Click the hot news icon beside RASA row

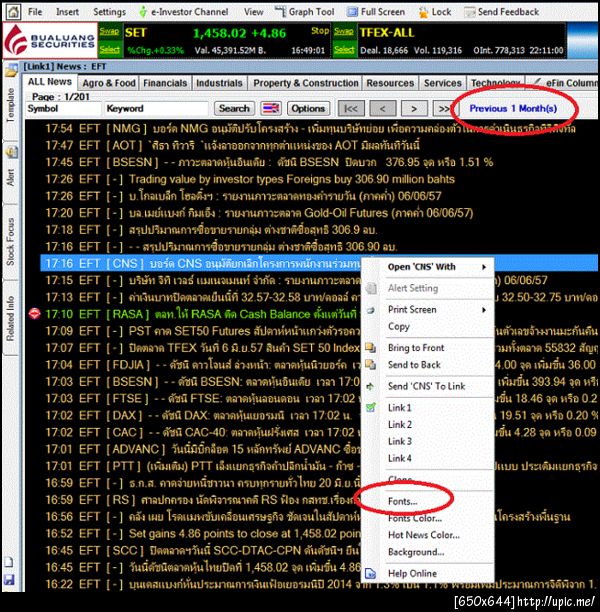coord(34,314)
